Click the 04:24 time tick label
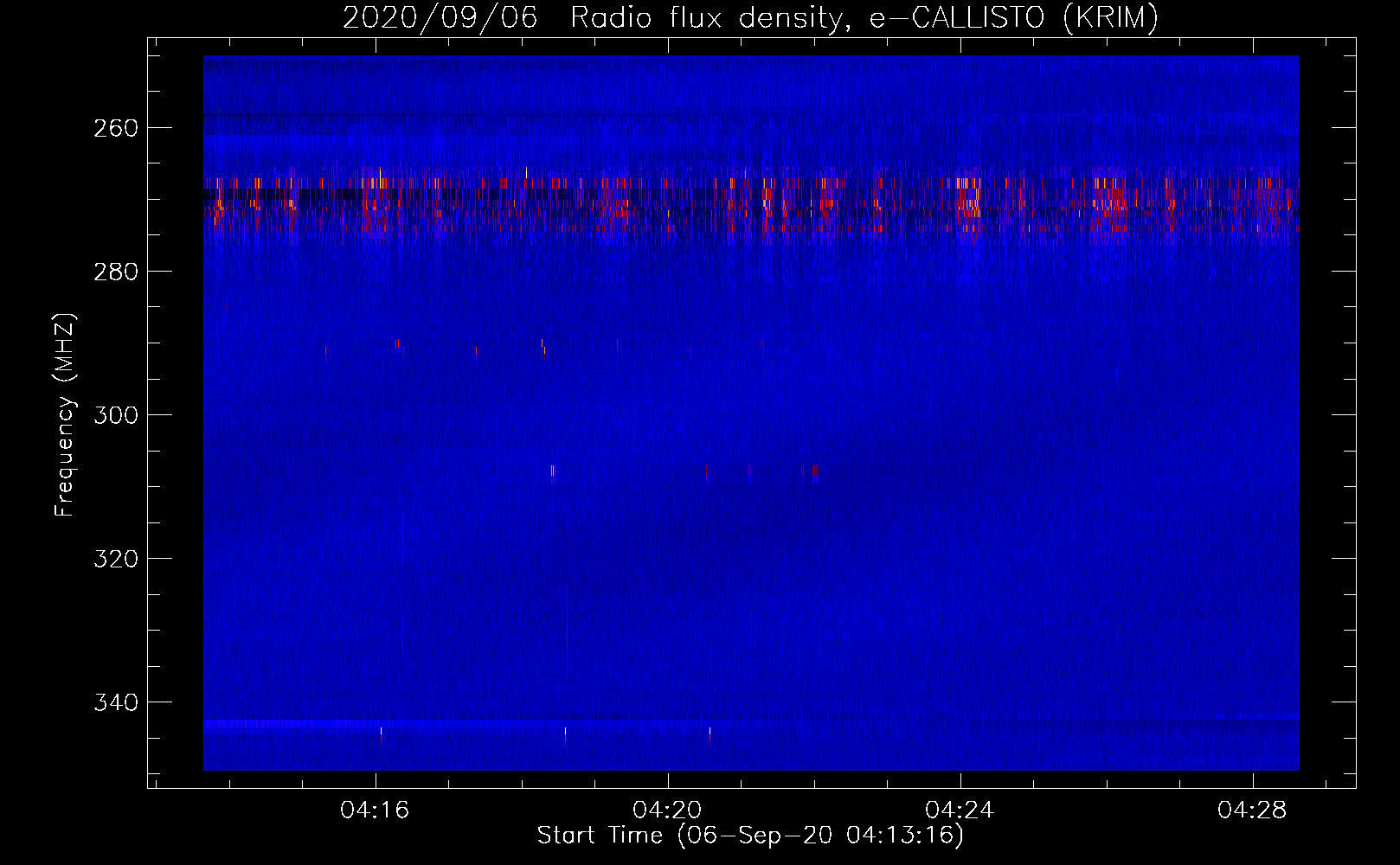 960,811
